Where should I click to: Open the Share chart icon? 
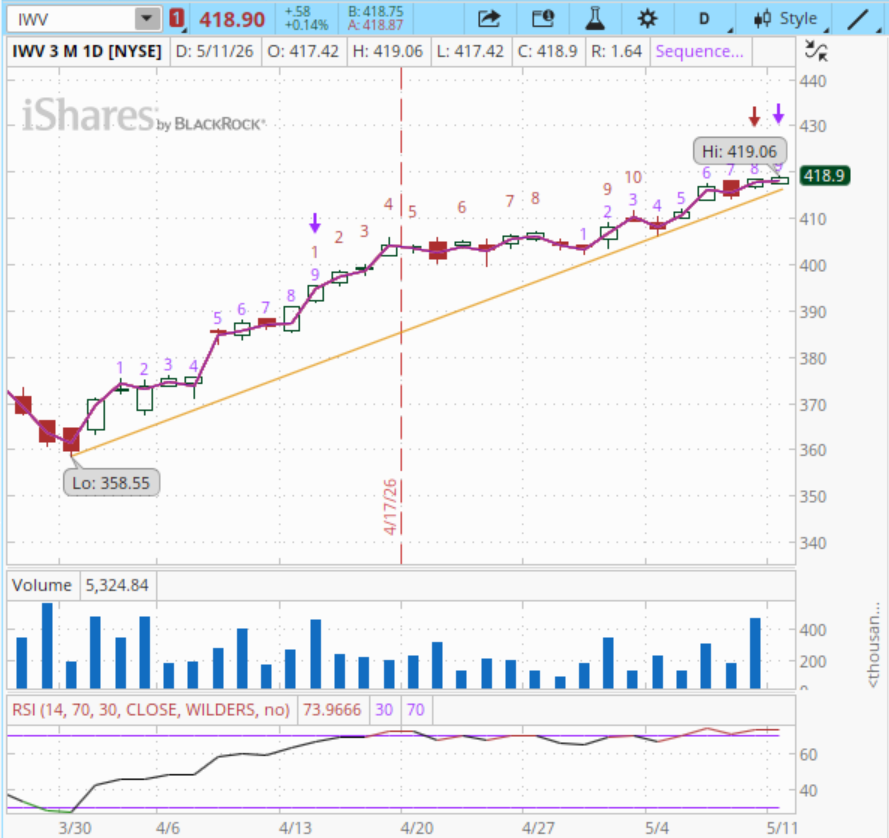click(489, 19)
